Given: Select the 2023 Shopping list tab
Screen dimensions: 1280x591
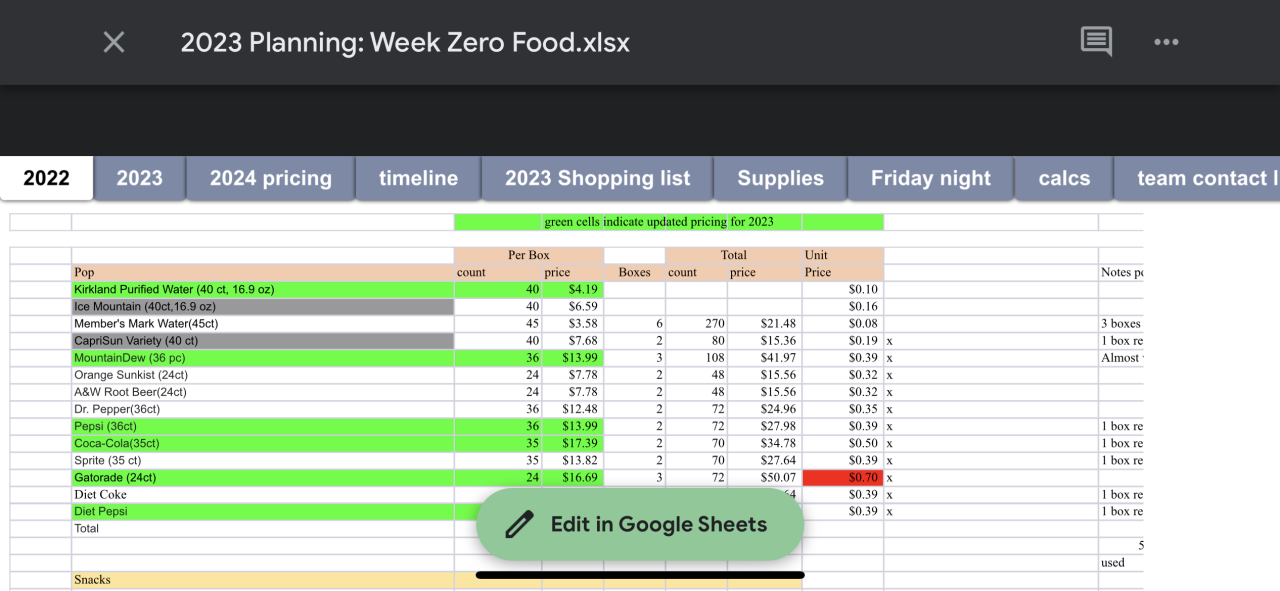Looking at the screenshot, I should pyautogui.click(x=597, y=178).
